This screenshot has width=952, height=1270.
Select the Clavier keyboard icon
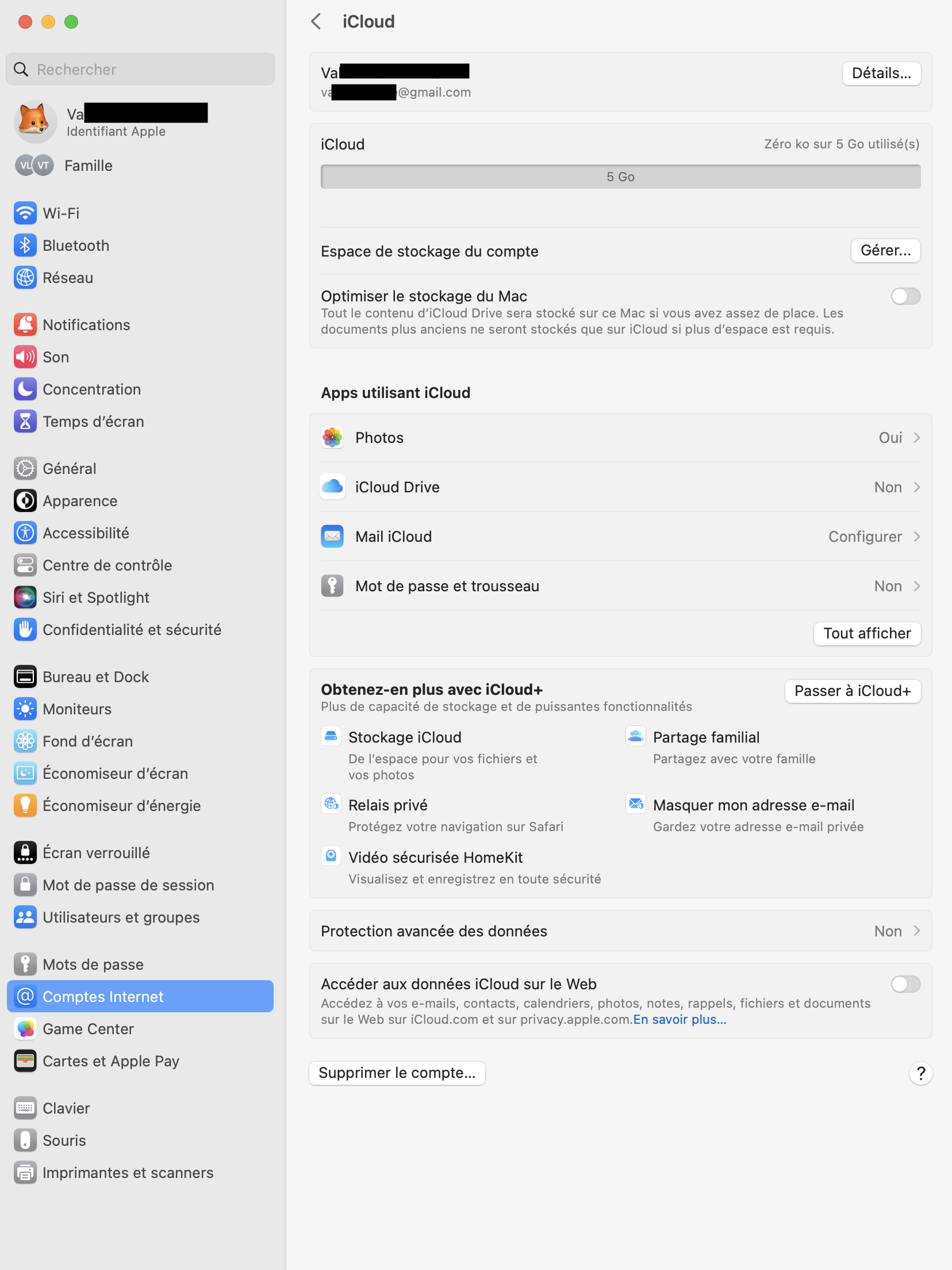click(25, 1108)
